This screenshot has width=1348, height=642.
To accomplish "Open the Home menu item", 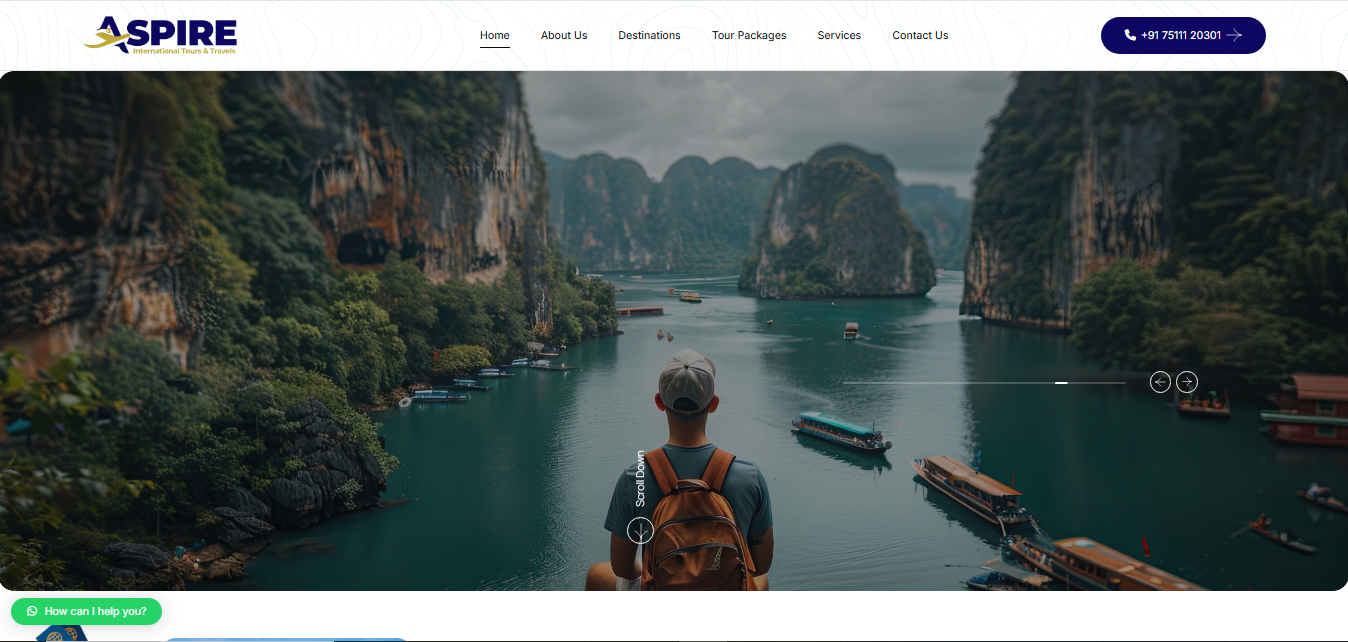I will (495, 35).
